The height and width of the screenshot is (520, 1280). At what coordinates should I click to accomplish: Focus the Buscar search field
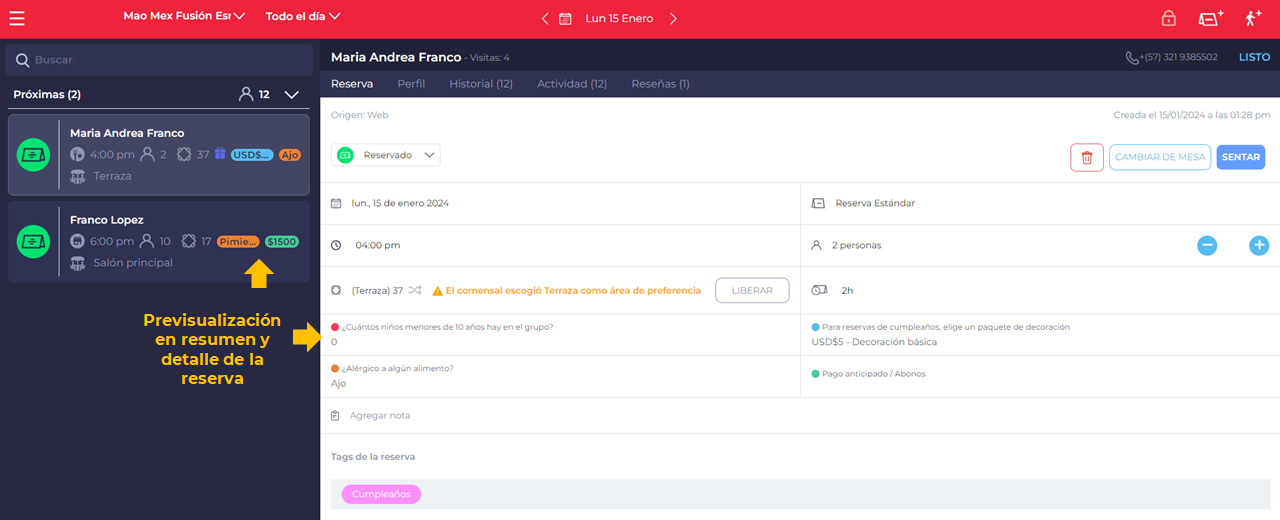(x=159, y=60)
